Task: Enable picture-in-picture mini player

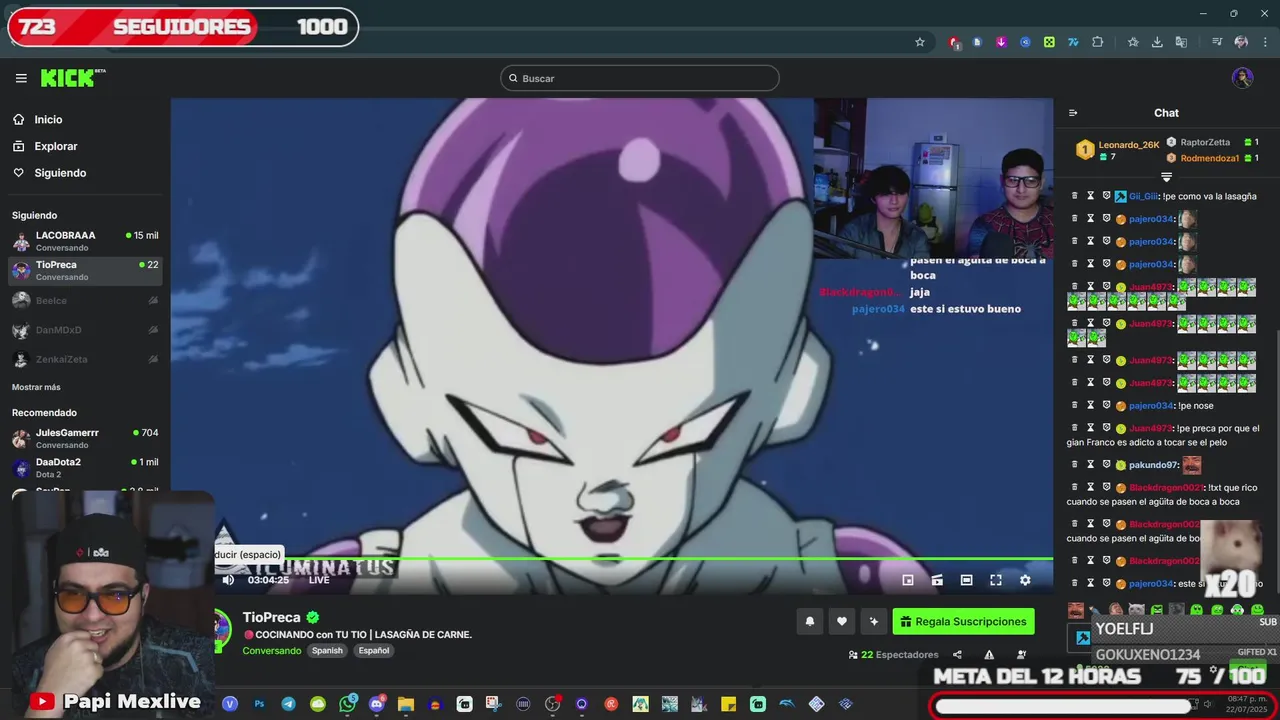Action: coord(908,580)
